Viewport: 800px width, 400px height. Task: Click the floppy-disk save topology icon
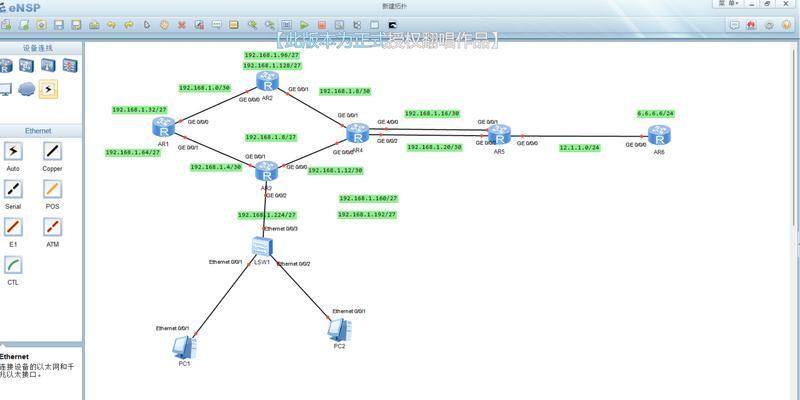59,24
